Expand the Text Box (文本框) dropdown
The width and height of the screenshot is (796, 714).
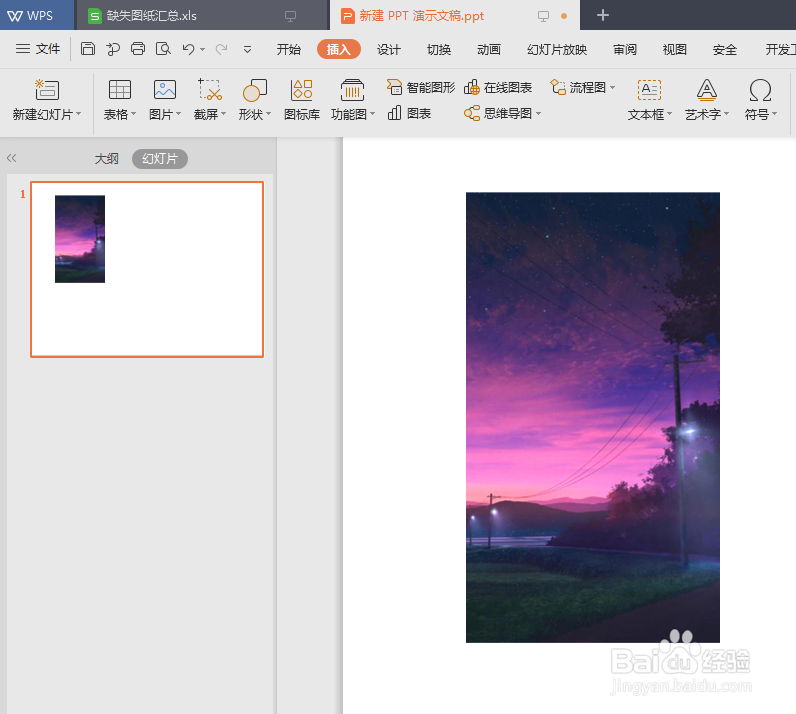click(670, 114)
